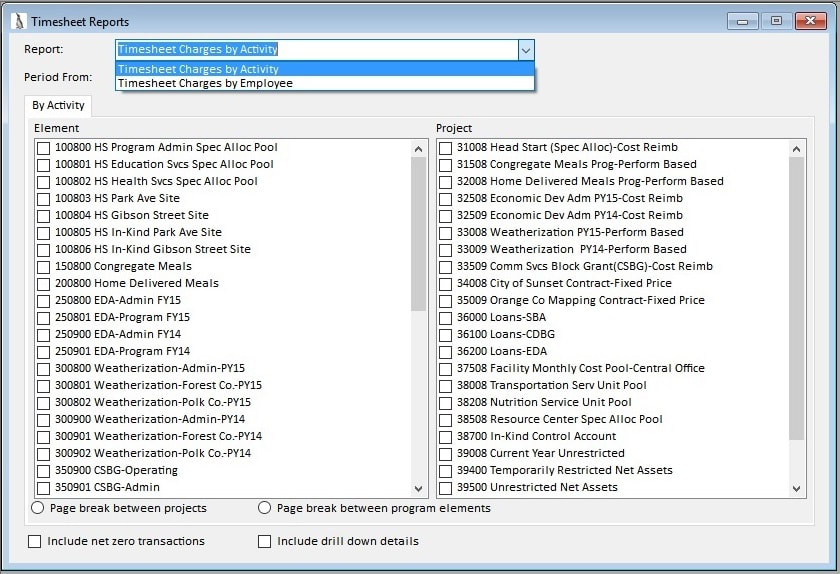Click 100802 HS Health Svcs Spec Alloc Pool text
The height and width of the screenshot is (574, 840).
[x=156, y=181]
